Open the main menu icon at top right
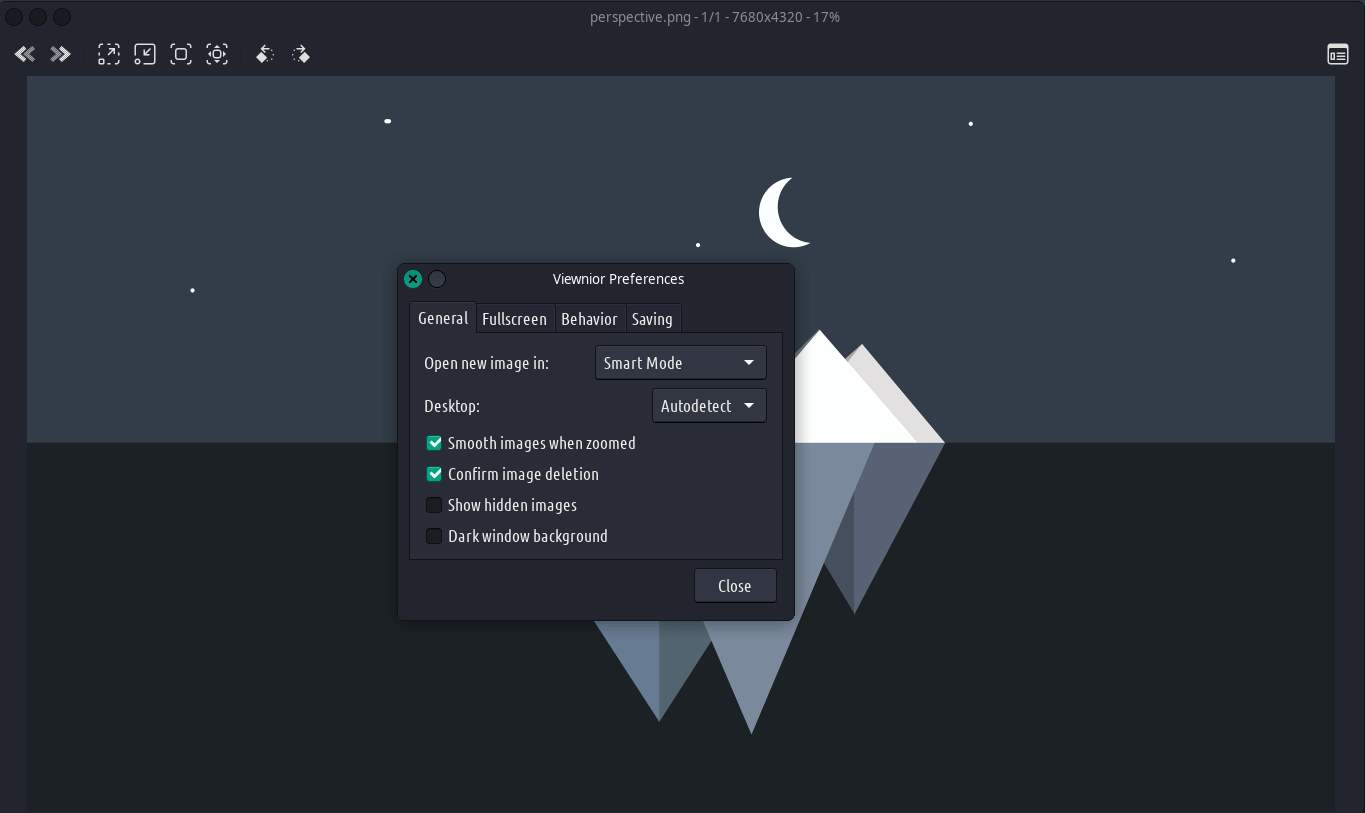 click(1338, 54)
